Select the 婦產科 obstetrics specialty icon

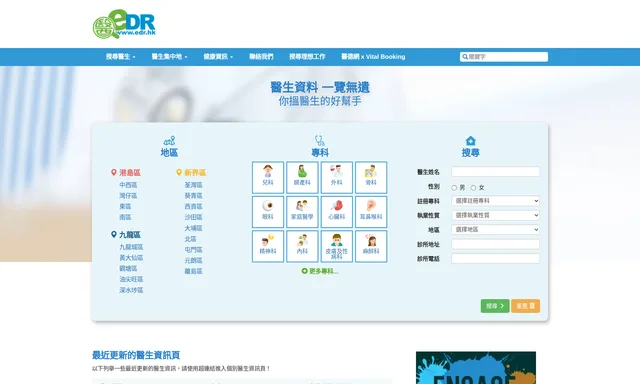point(302,177)
